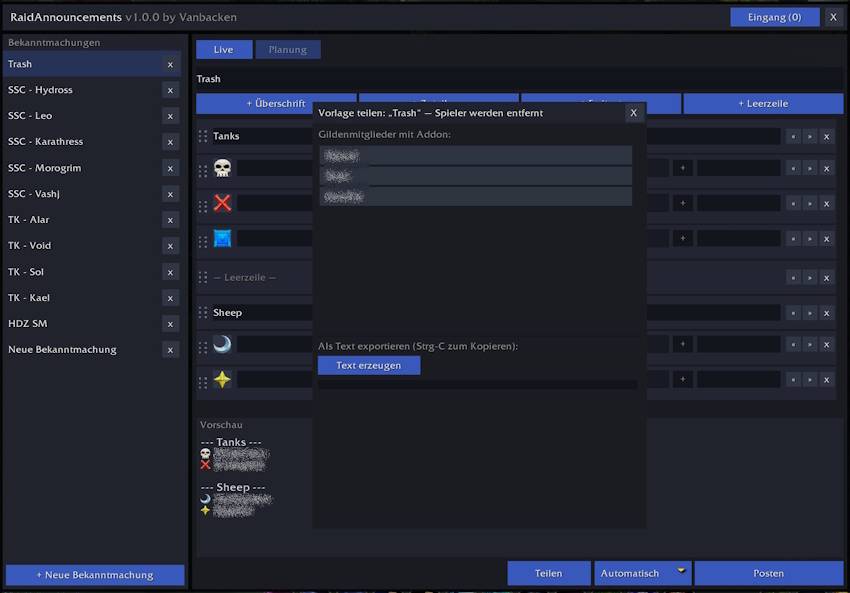
Task: Open the Automatisch channel dropdown
Action: pyautogui.click(x=643, y=573)
